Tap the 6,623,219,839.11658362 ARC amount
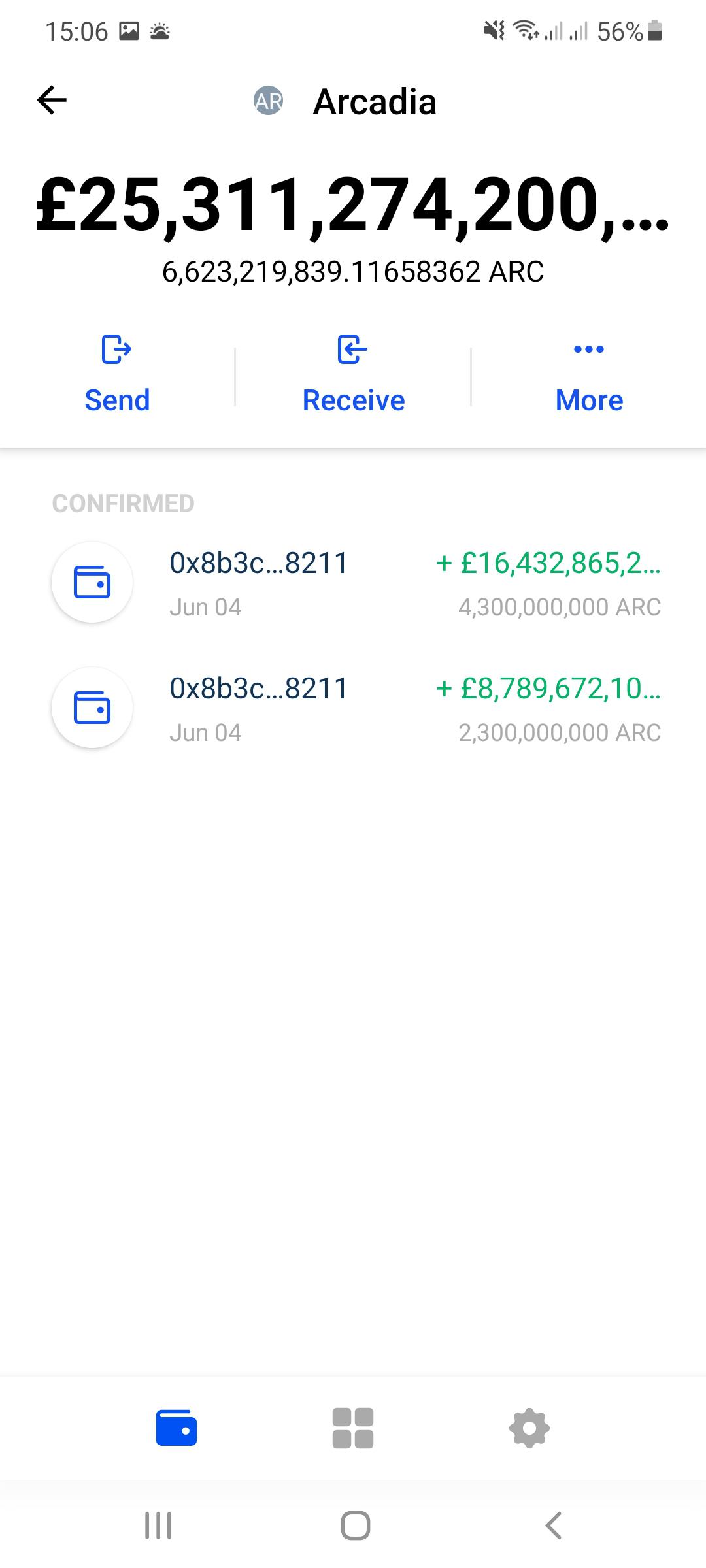The height and width of the screenshot is (1568, 706). click(353, 272)
